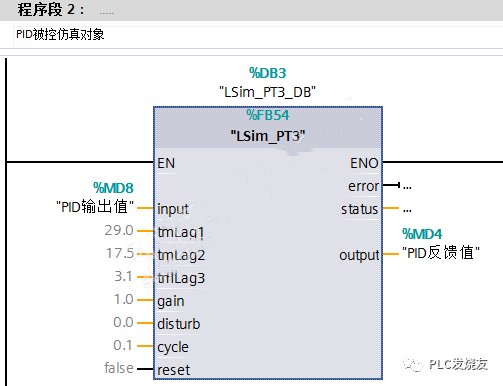Screen dimensions: 503x386
Task: Edit the reset value false
Action: (x=119, y=368)
